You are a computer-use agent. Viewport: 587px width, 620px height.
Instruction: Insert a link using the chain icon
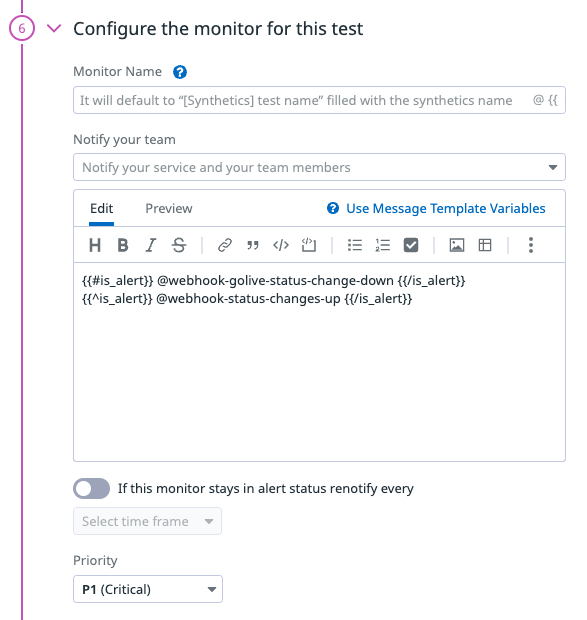[x=225, y=245]
